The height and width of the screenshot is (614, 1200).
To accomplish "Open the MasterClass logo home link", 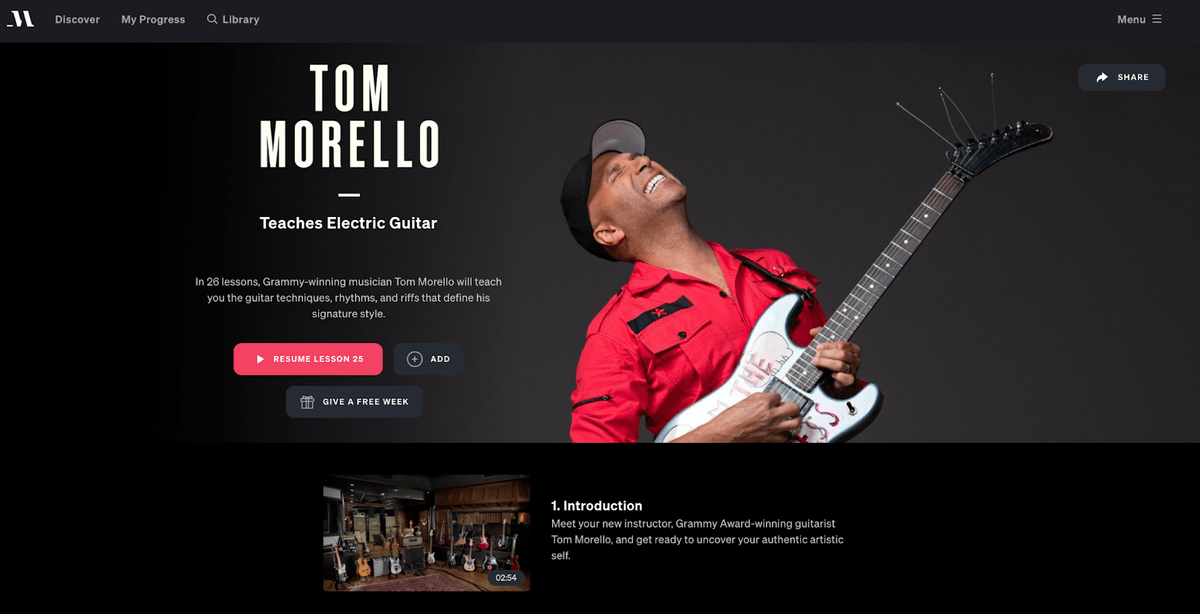I will pyautogui.click(x=20, y=19).
